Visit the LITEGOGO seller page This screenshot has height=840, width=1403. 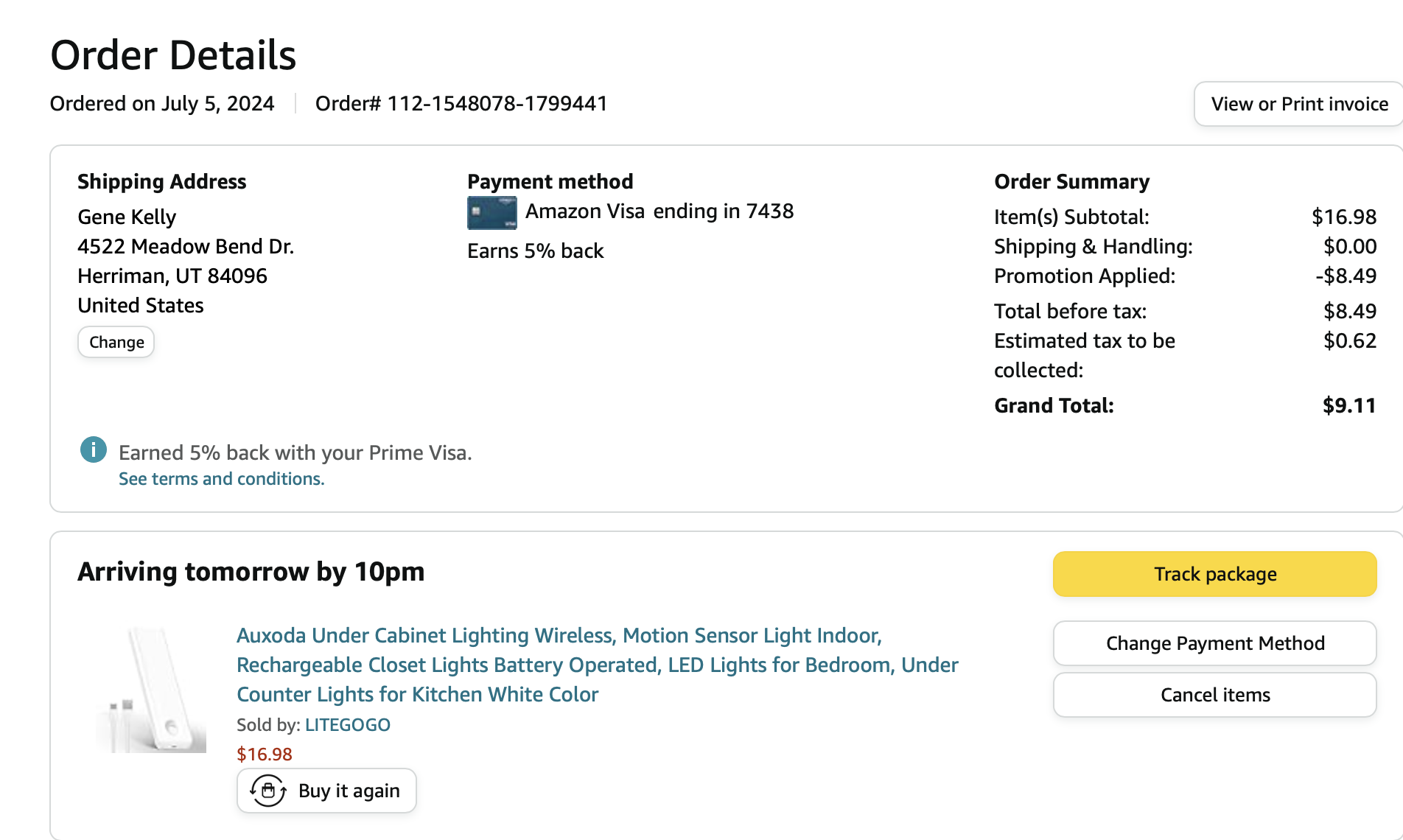tap(348, 725)
